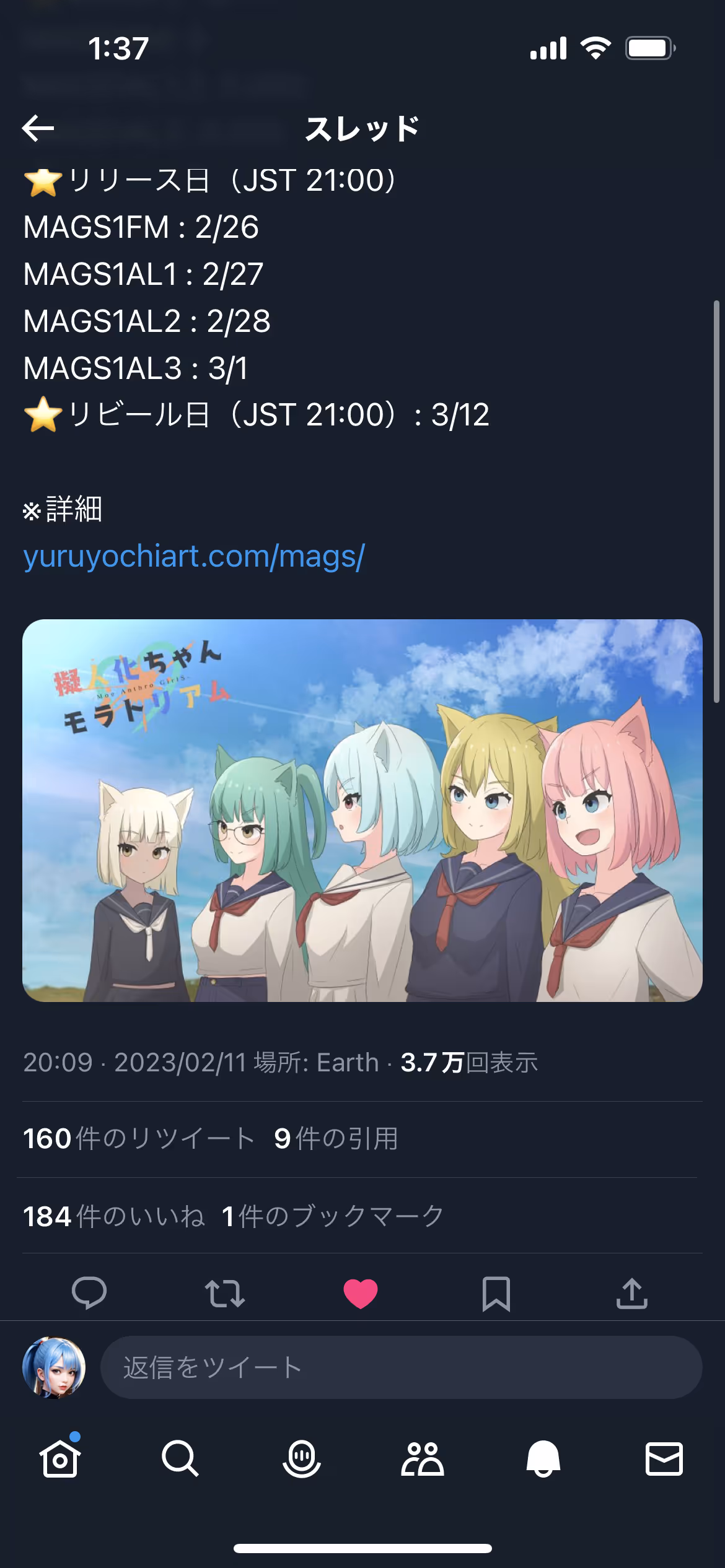Go to the Home tab
This screenshot has width=725, height=1568.
(60, 1458)
